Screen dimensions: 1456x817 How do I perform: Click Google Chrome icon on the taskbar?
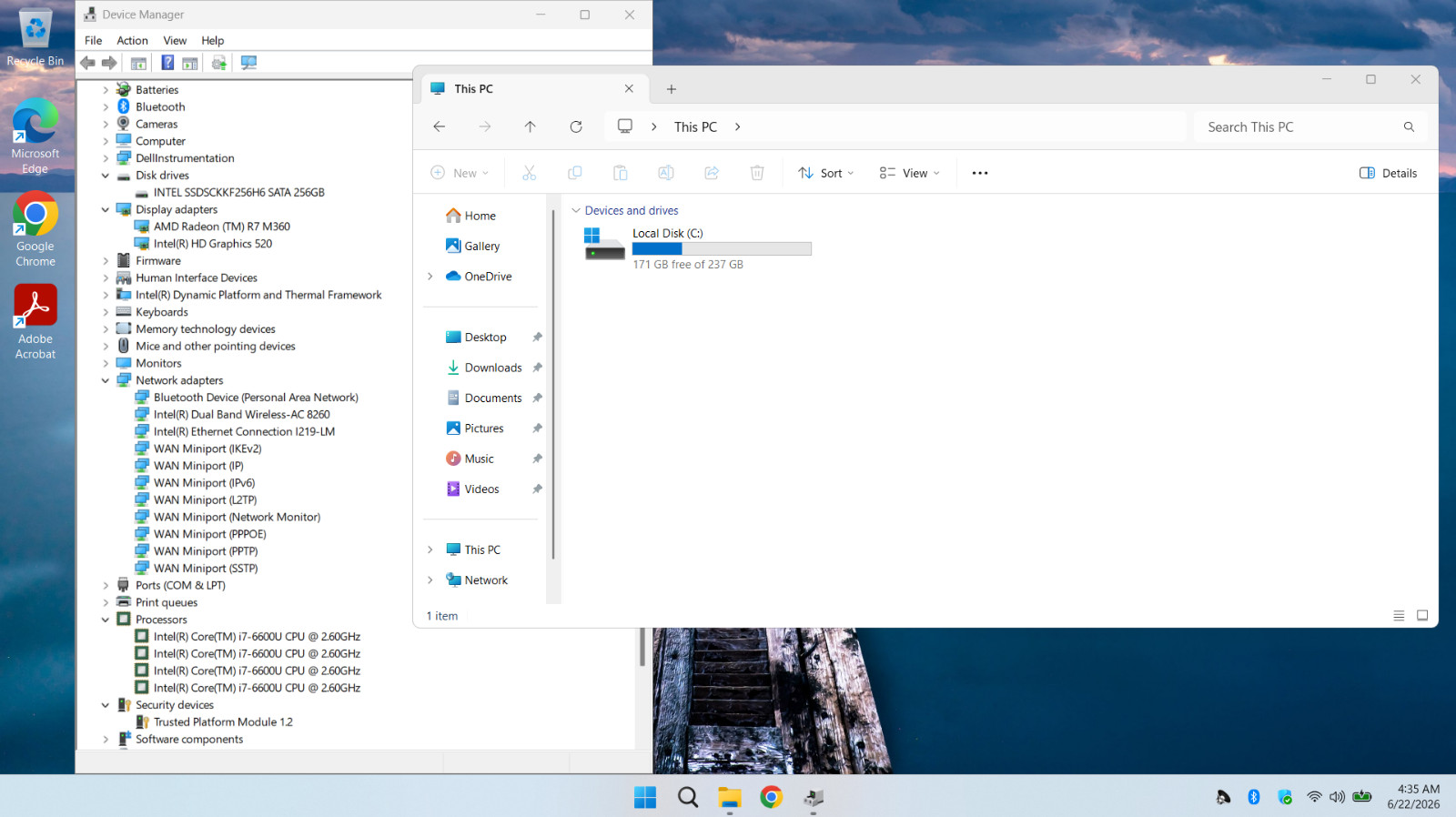tap(772, 797)
